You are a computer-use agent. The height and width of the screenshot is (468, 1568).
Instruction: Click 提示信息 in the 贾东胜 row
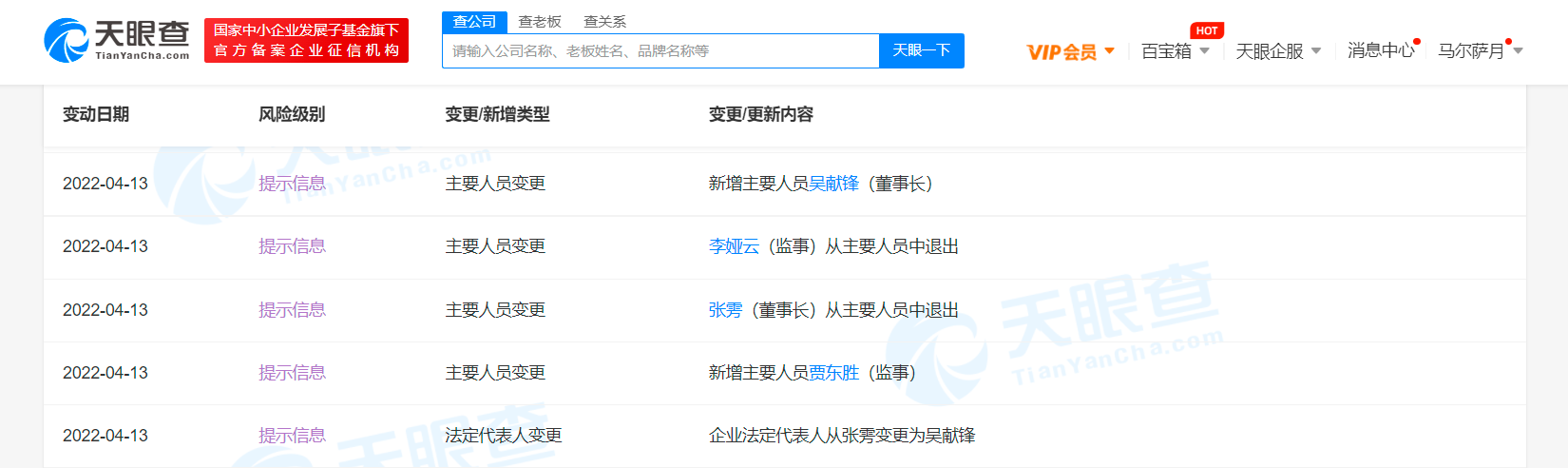tap(292, 373)
